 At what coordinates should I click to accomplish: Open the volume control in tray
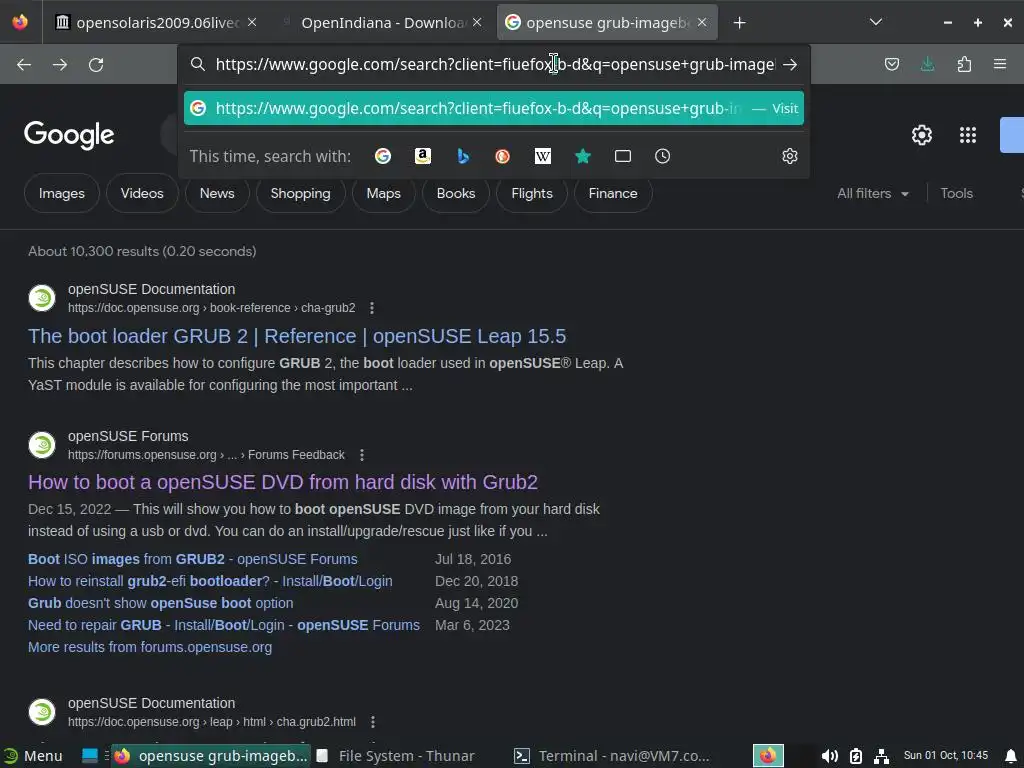coord(829,756)
